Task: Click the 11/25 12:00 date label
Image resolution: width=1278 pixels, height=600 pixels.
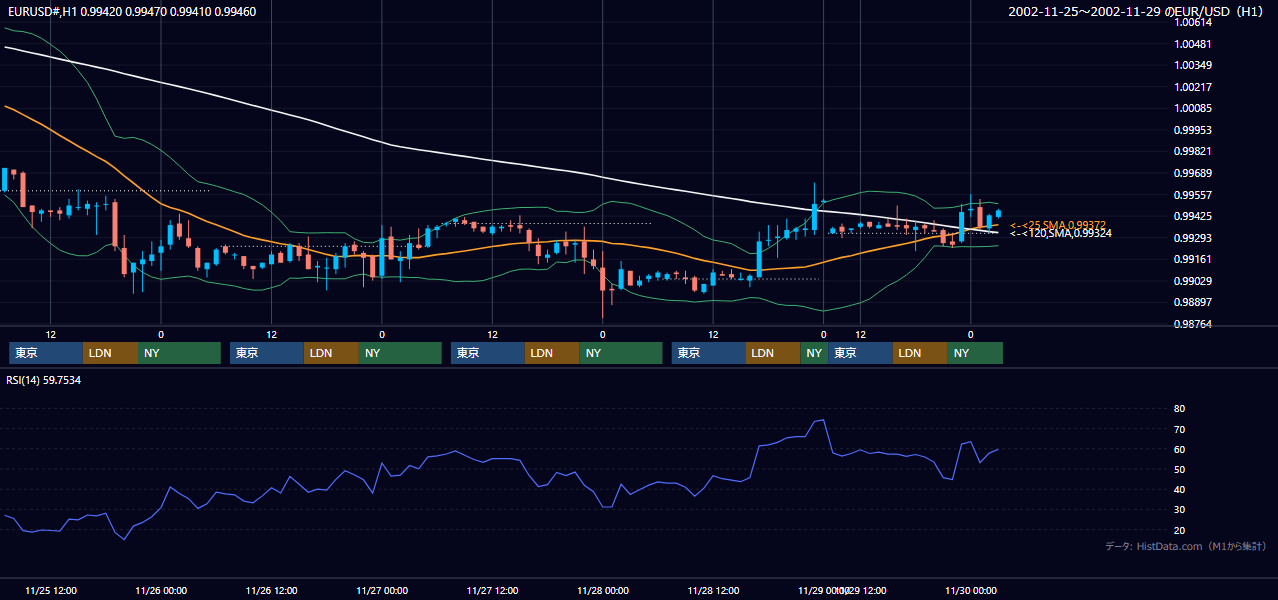Action: pos(51,590)
